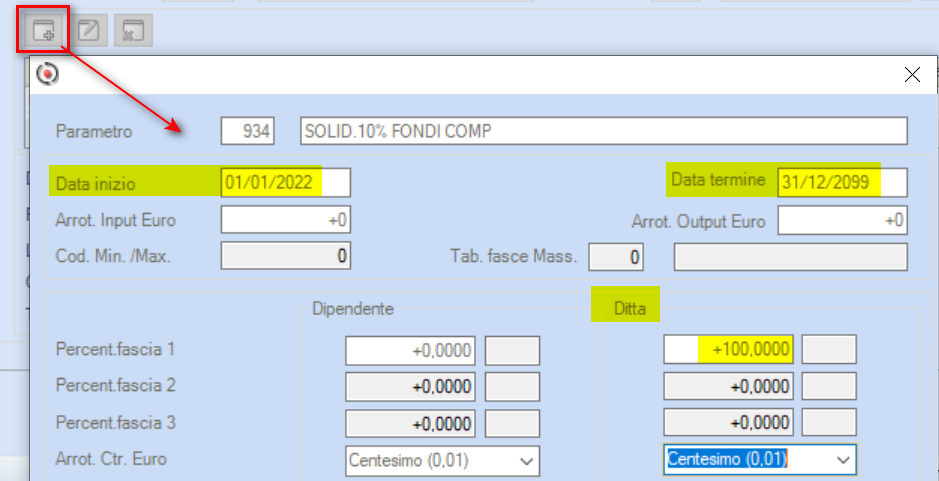Click the Parametro label
Viewport: 939px width, 481px height.
[94, 131]
